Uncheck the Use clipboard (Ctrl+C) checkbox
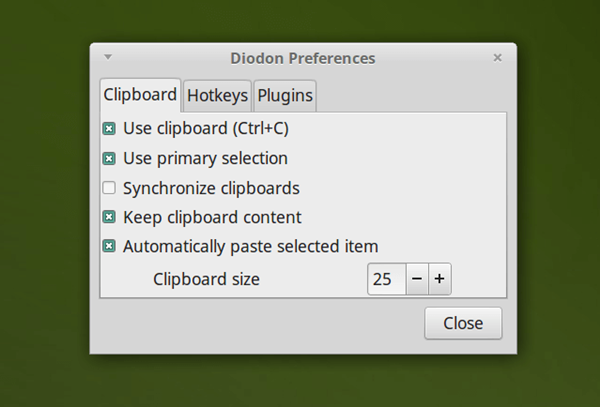This screenshot has height=407, width=600. 109,129
